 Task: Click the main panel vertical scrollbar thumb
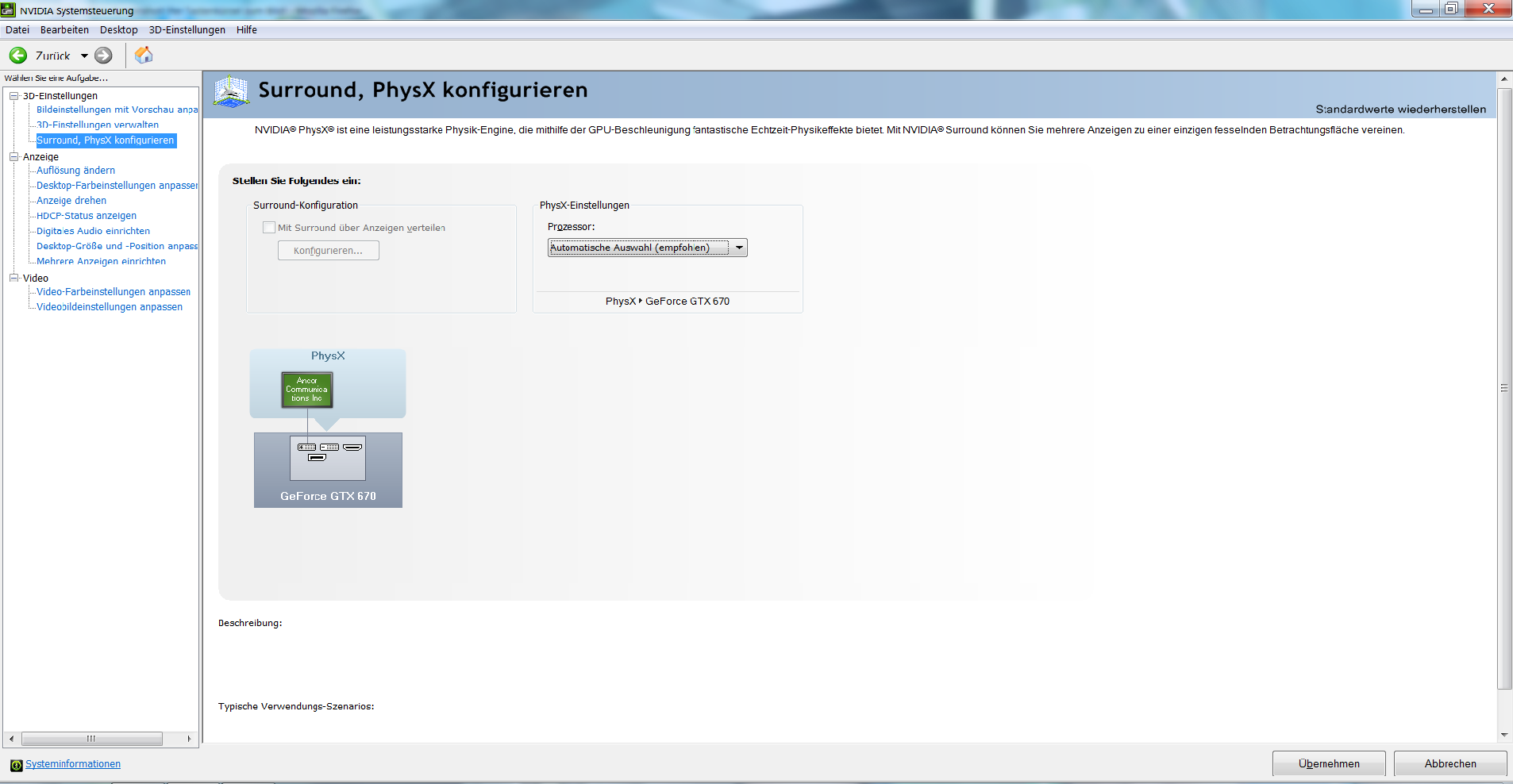coord(1504,389)
